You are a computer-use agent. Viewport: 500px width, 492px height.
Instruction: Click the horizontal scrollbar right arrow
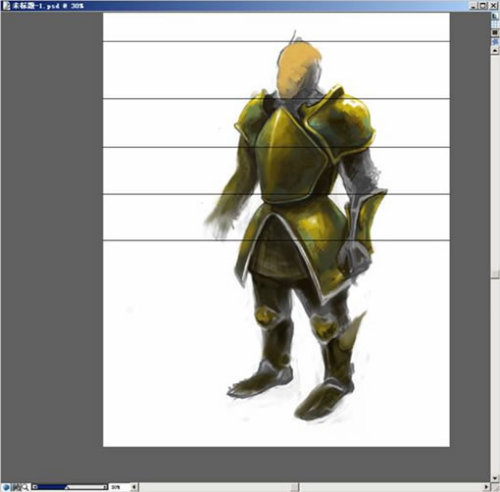[486, 487]
